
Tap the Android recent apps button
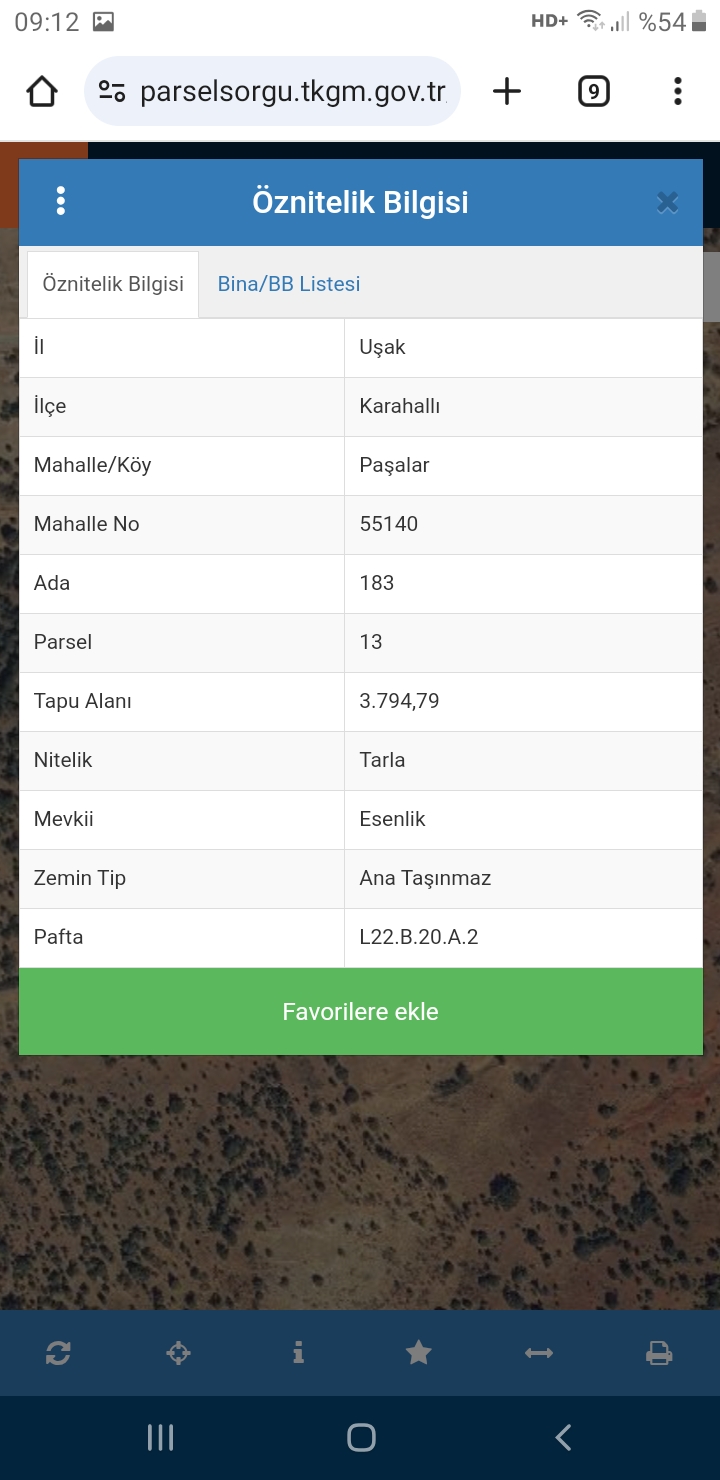coord(160,1438)
